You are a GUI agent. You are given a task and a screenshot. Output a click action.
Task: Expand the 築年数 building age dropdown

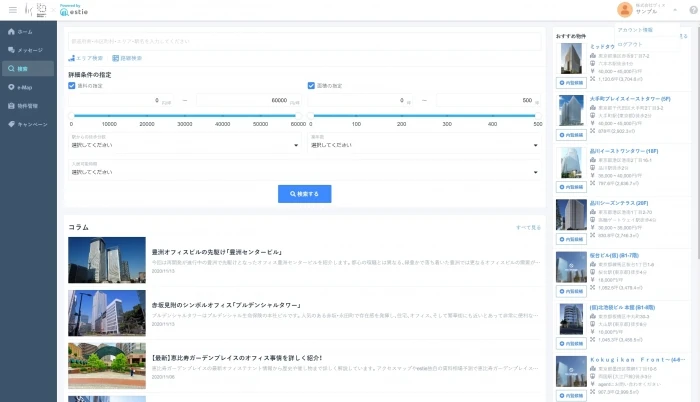point(424,144)
